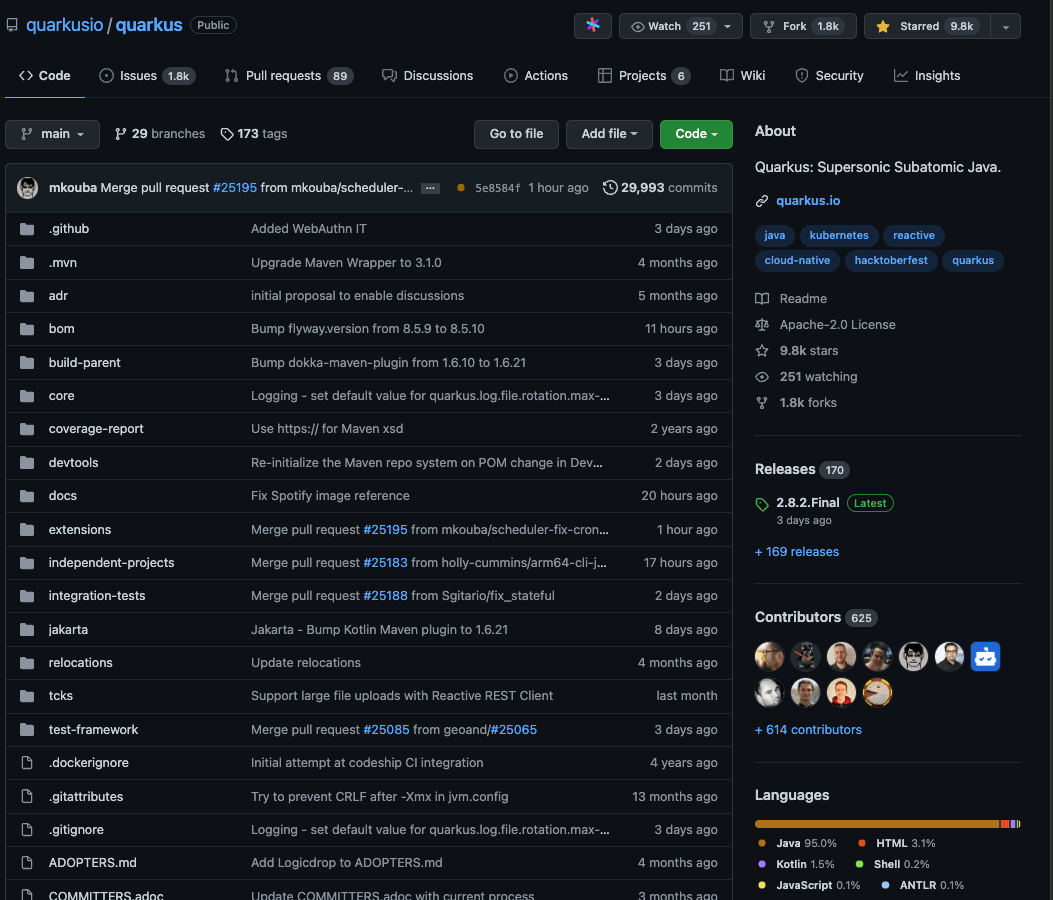Click the folder icon for tcks
This screenshot has height=900, width=1053.
[x=27, y=696]
